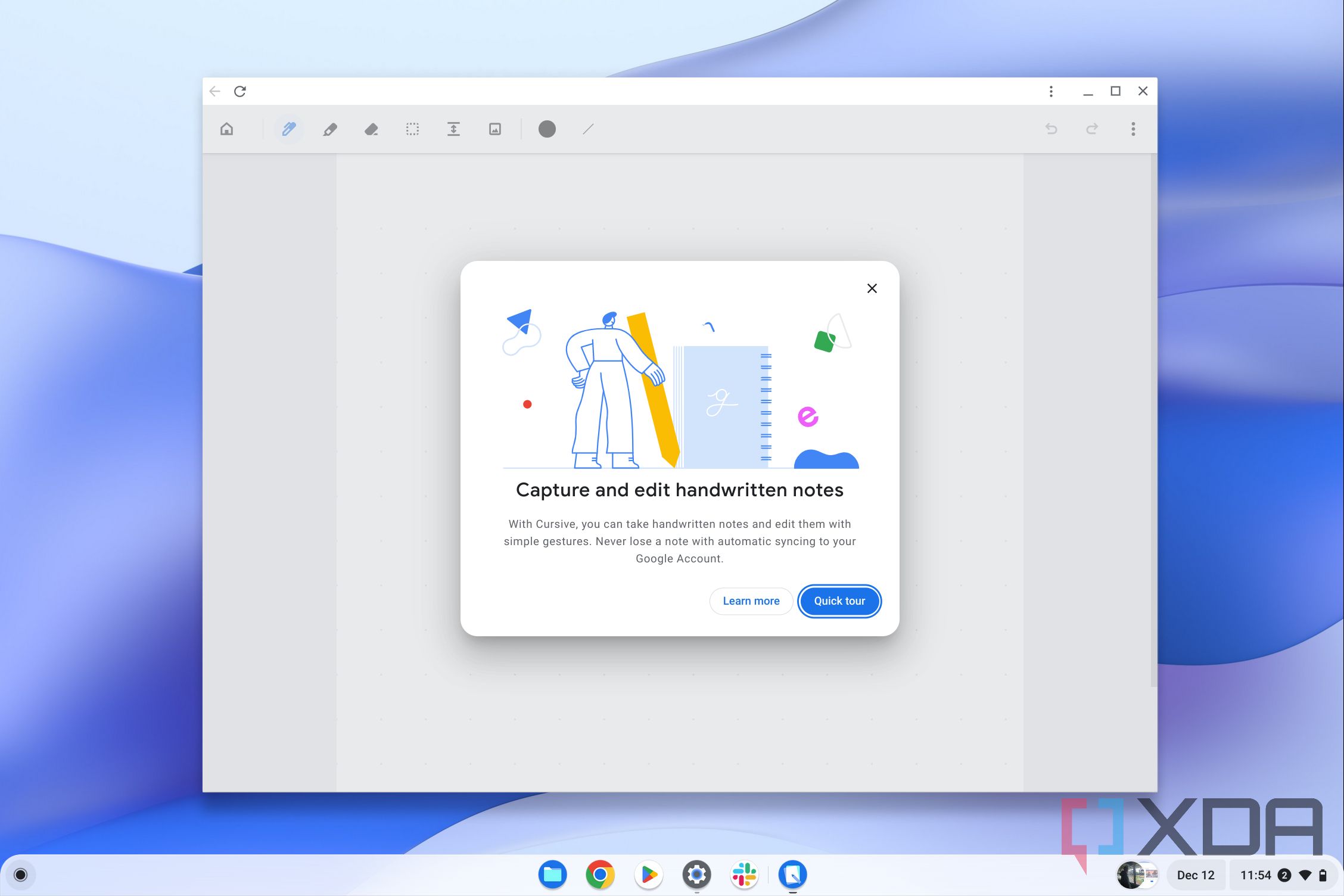Open the toolbar overflow menu
Image resolution: width=1344 pixels, height=896 pixels.
click(x=1133, y=129)
